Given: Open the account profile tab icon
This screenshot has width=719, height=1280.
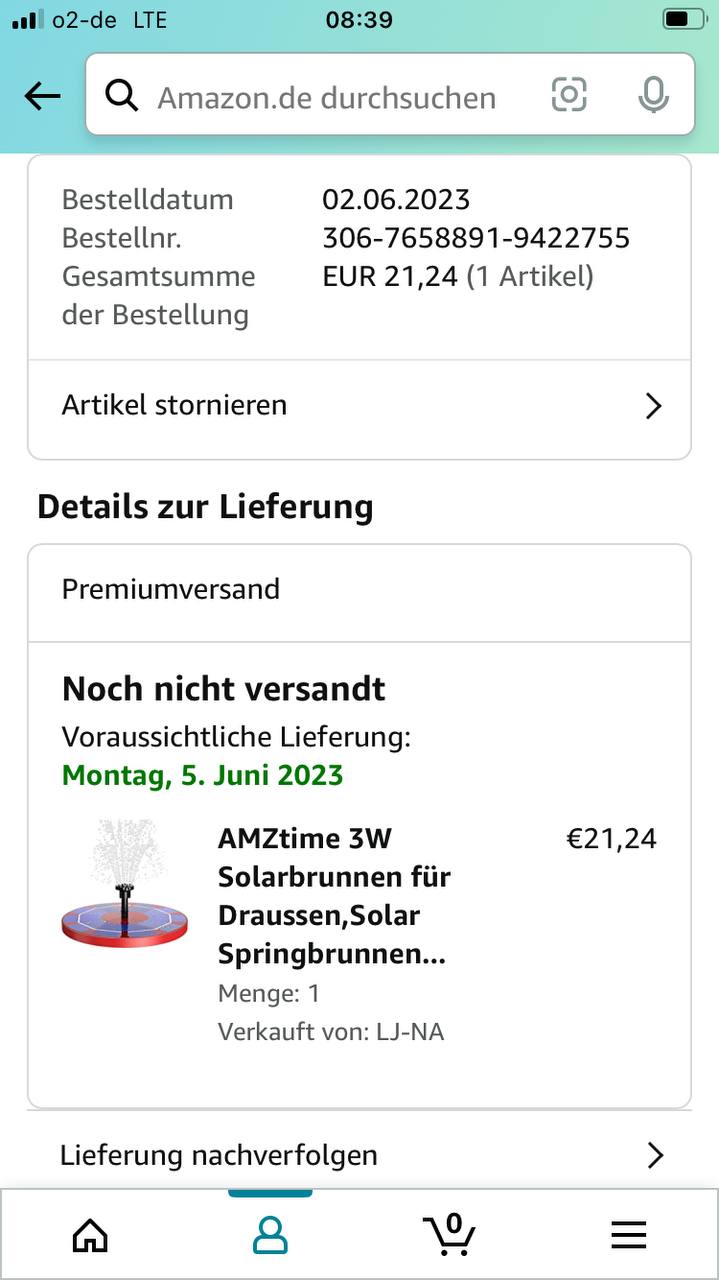Looking at the screenshot, I should (x=270, y=1236).
